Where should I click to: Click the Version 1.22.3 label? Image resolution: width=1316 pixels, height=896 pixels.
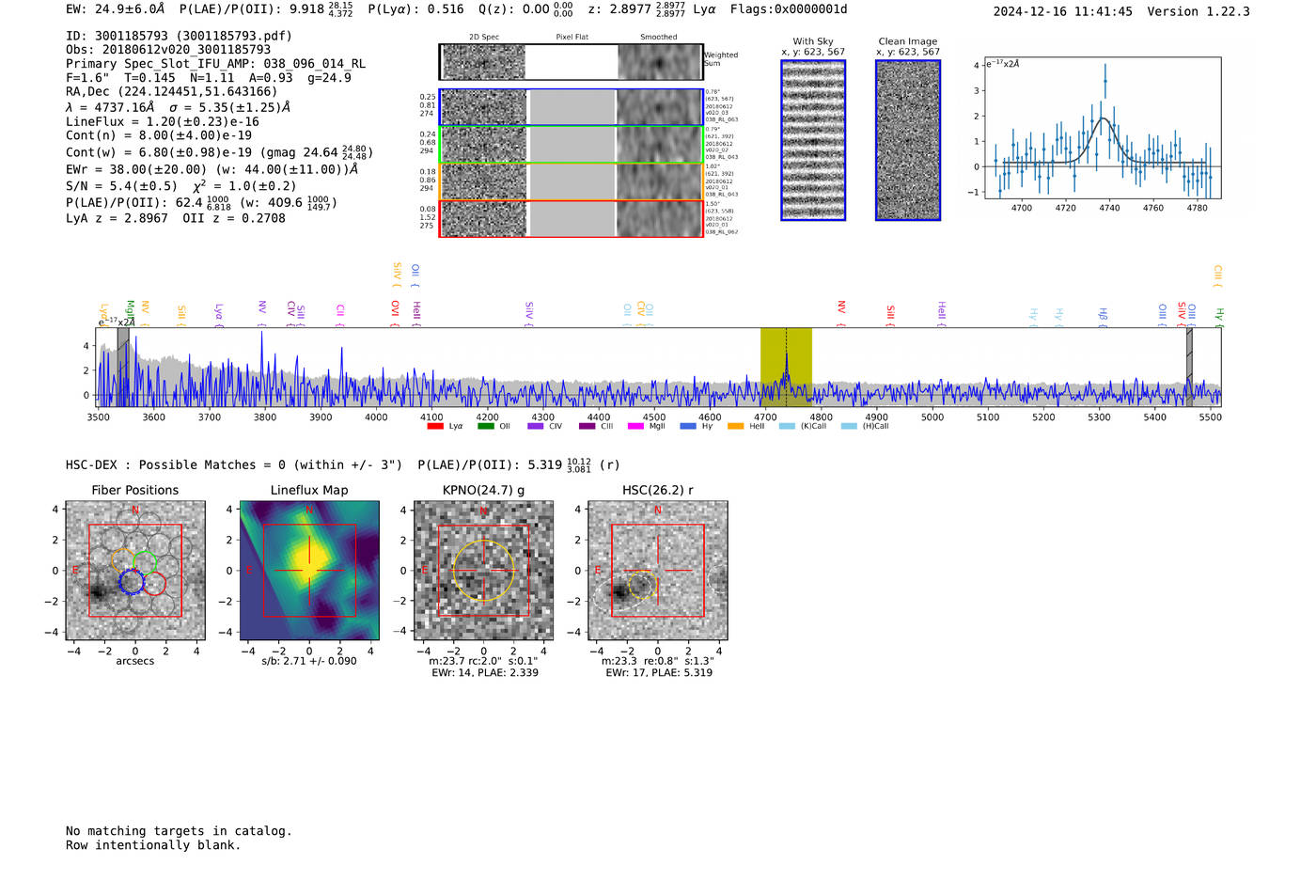click(x=1198, y=11)
